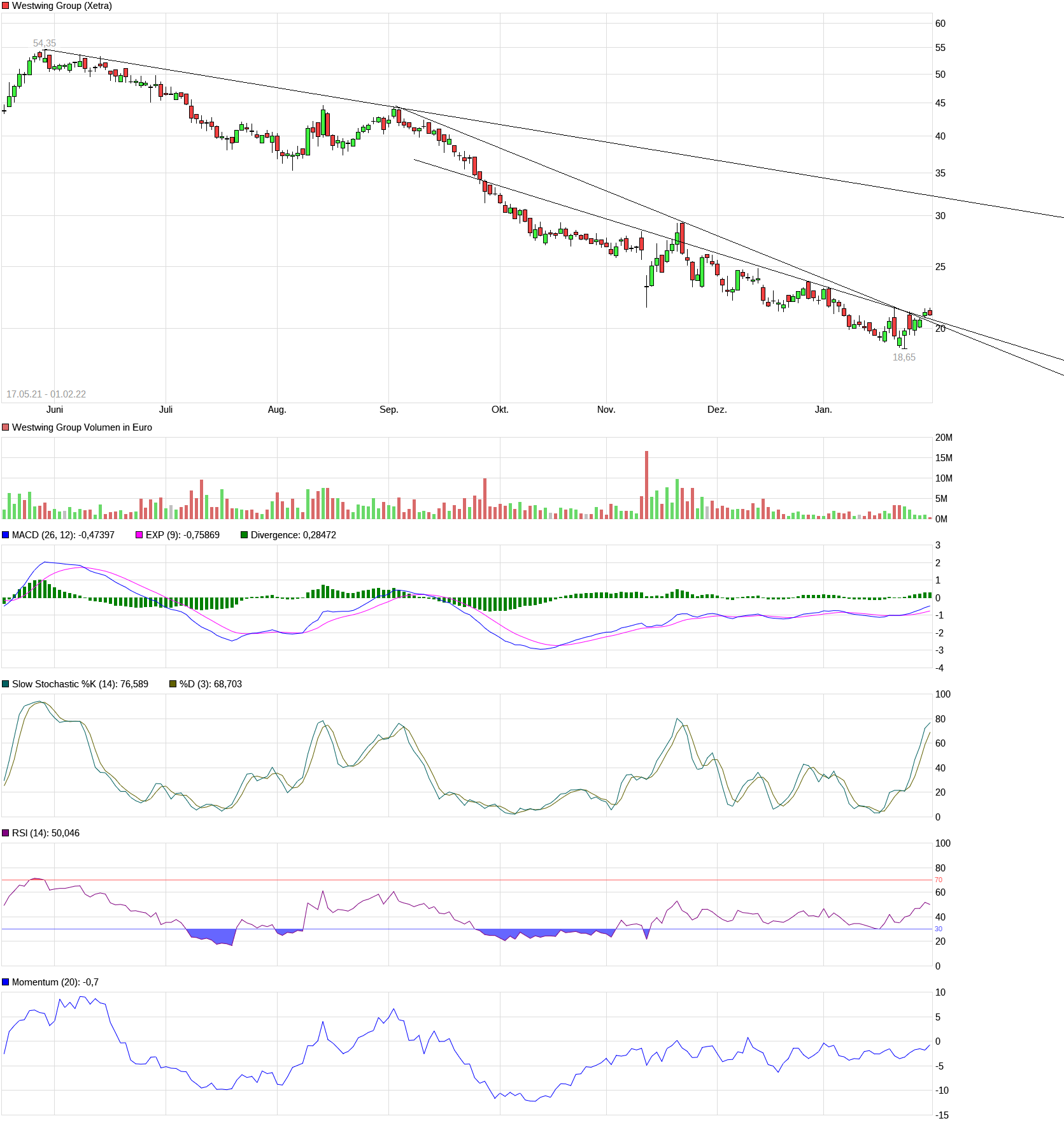Select the date range '17.05.21 - 01.02.22'
Viewport: 1064px width, 1130px height.
46,394
